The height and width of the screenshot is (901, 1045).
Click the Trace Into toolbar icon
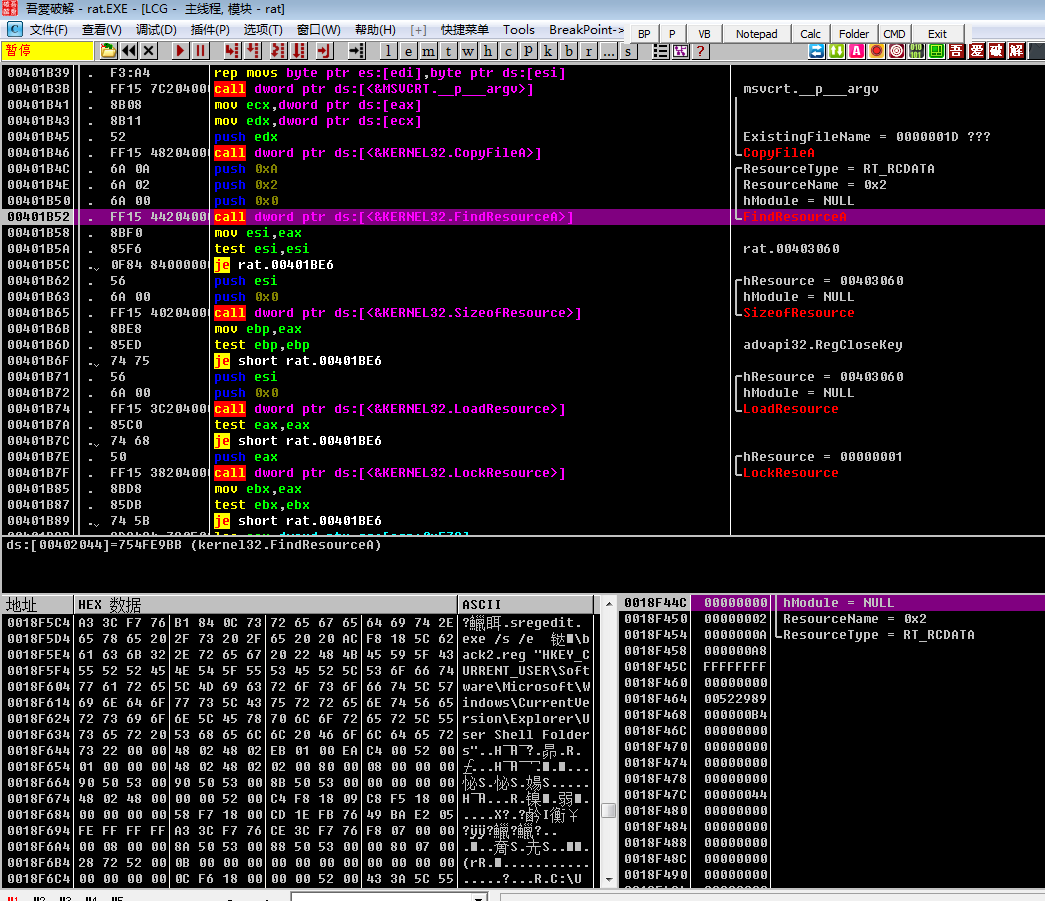(x=278, y=51)
